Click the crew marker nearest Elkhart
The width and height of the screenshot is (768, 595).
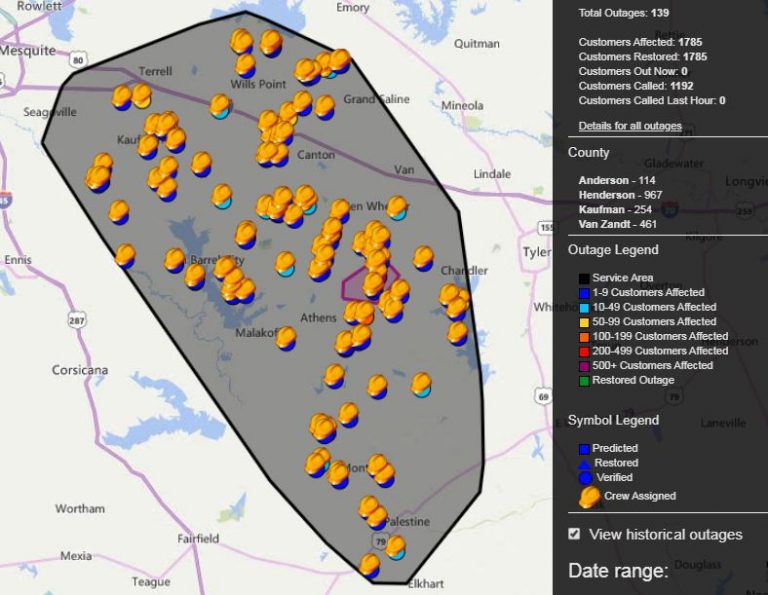click(x=370, y=566)
